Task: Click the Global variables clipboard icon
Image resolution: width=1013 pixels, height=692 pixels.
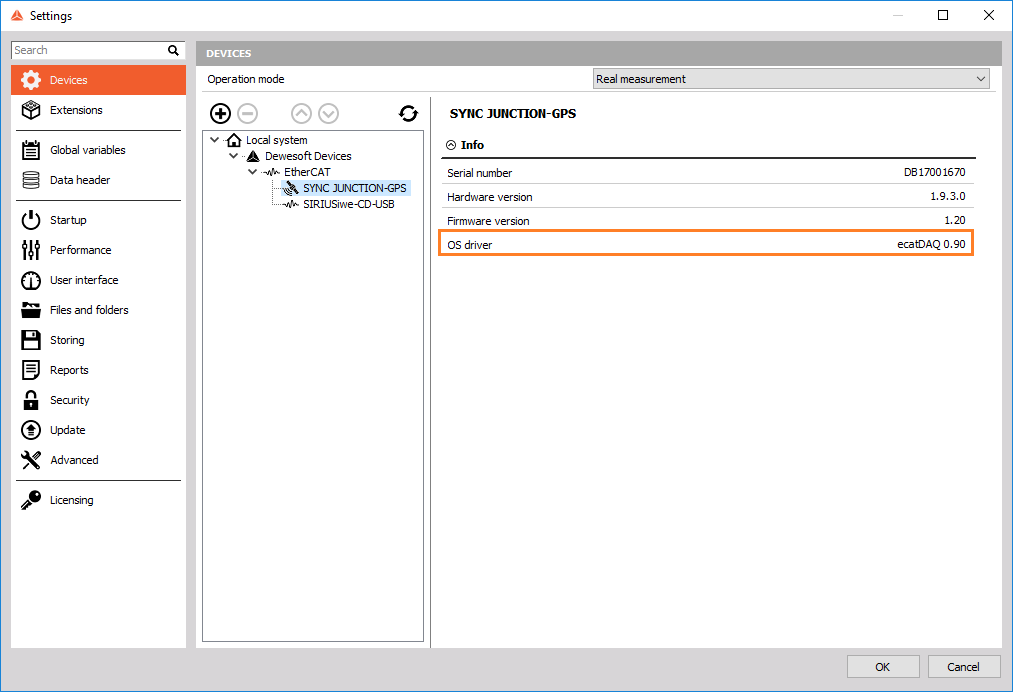Action: coord(30,150)
